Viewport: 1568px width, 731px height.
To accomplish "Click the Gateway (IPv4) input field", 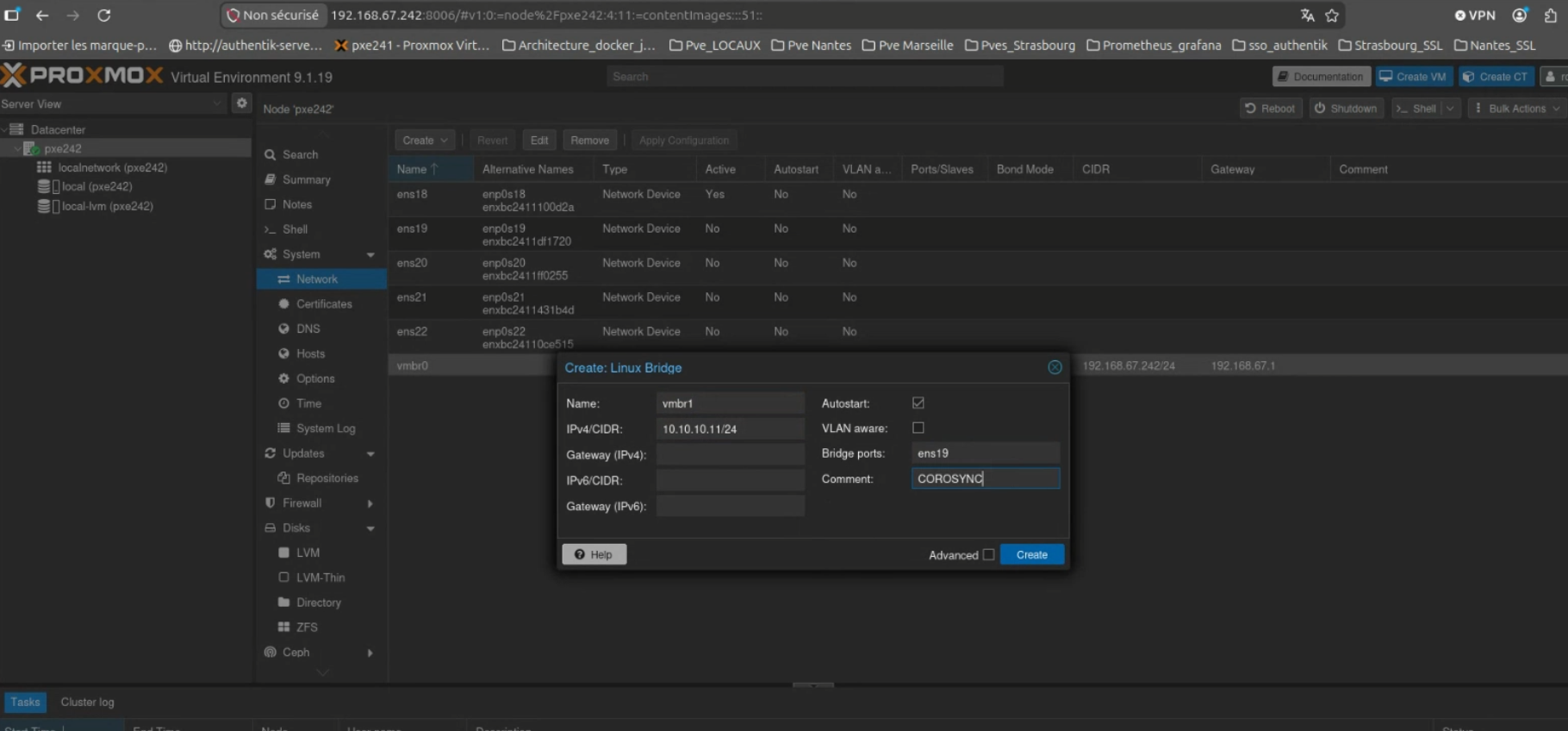I will [x=731, y=454].
